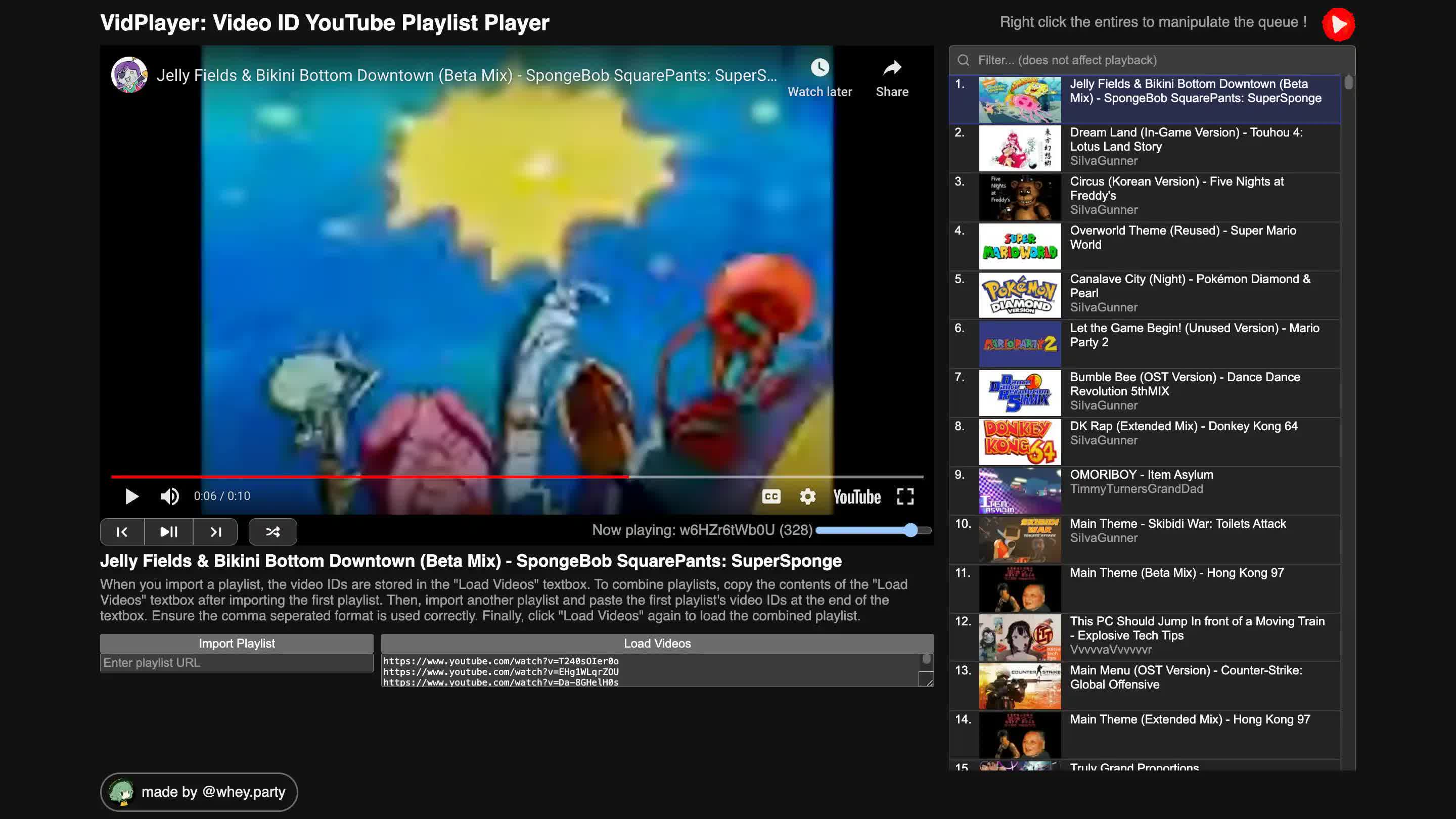Click the fullscreen expand icon
This screenshot has width=1456, height=819.
(x=906, y=497)
